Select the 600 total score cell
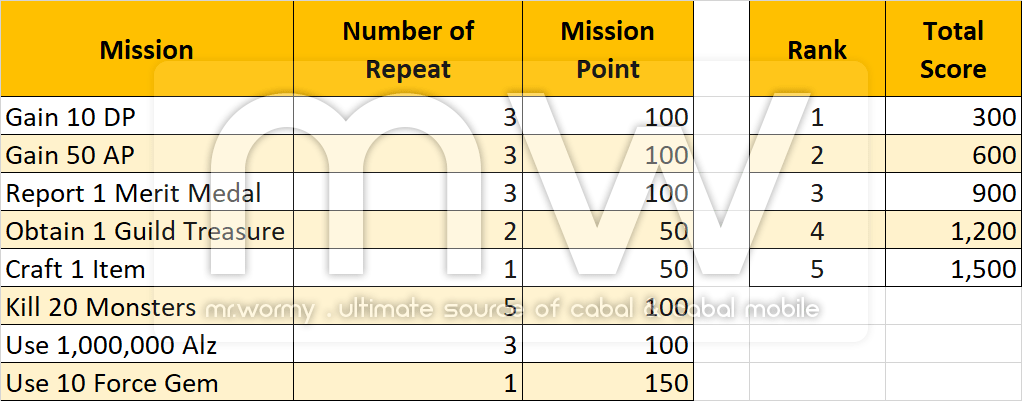Screen dimensions: 1022x401 tap(953, 155)
